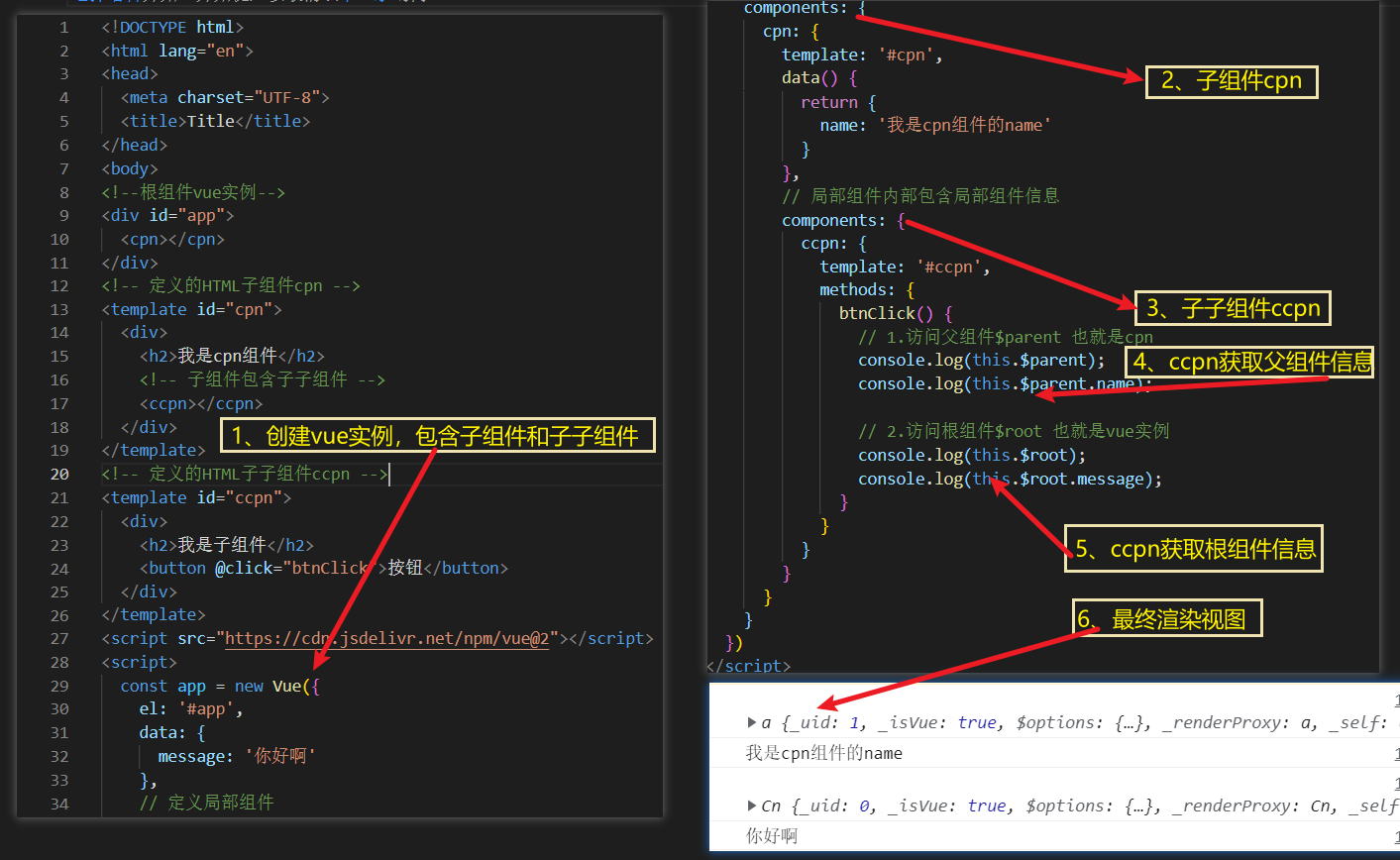The image size is (1400, 860).
Task: Click line number 27 in the gutter
Action: pyautogui.click(x=59, y=639)
